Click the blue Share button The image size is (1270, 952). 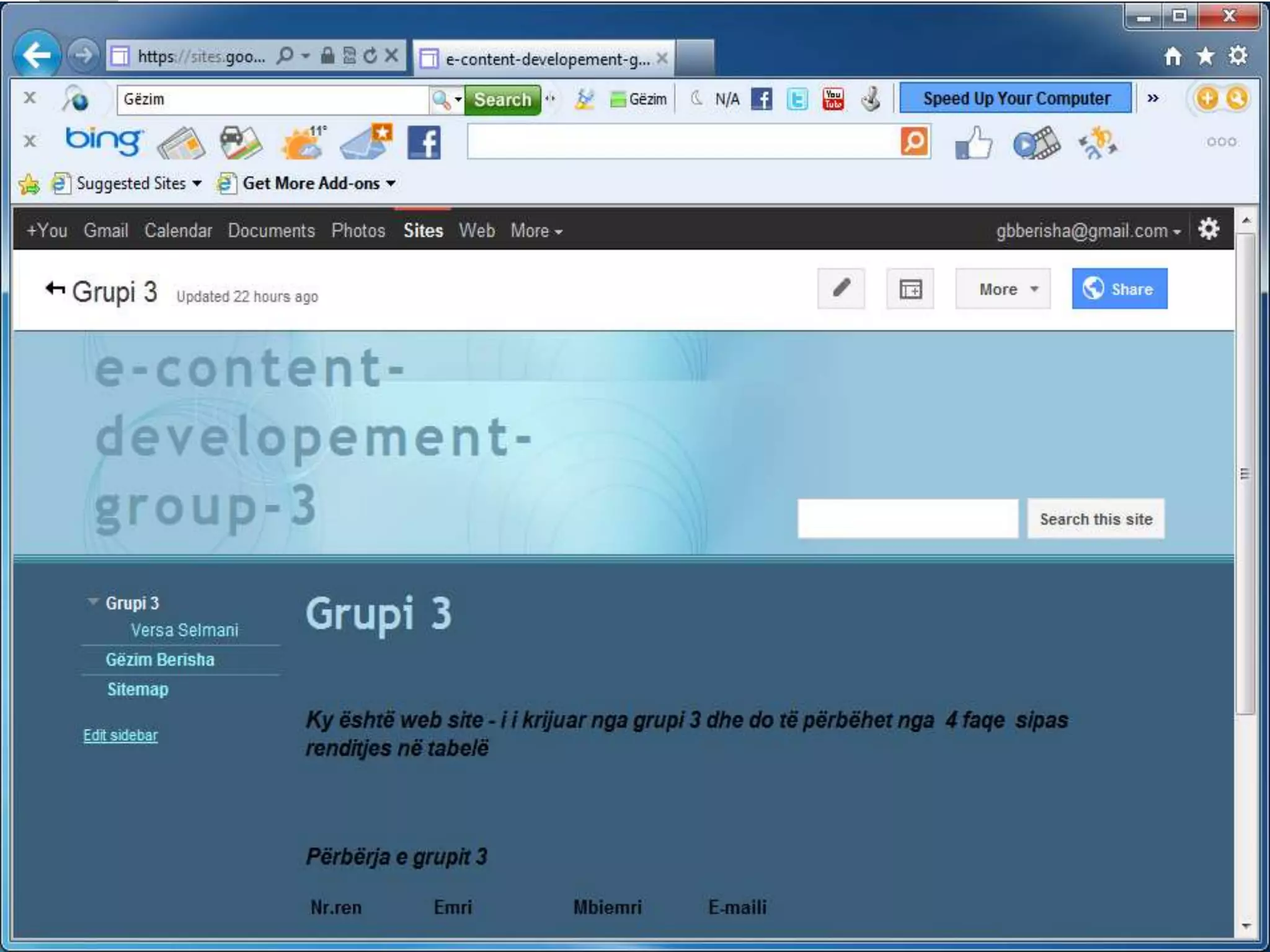(x=1119, y=289)
